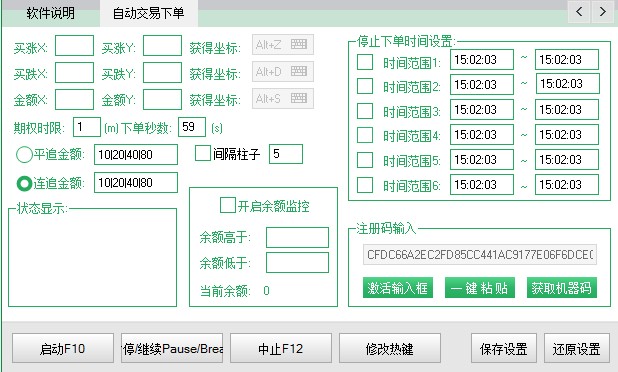Select the 平追金额 radio button

[x=24, y=154]
